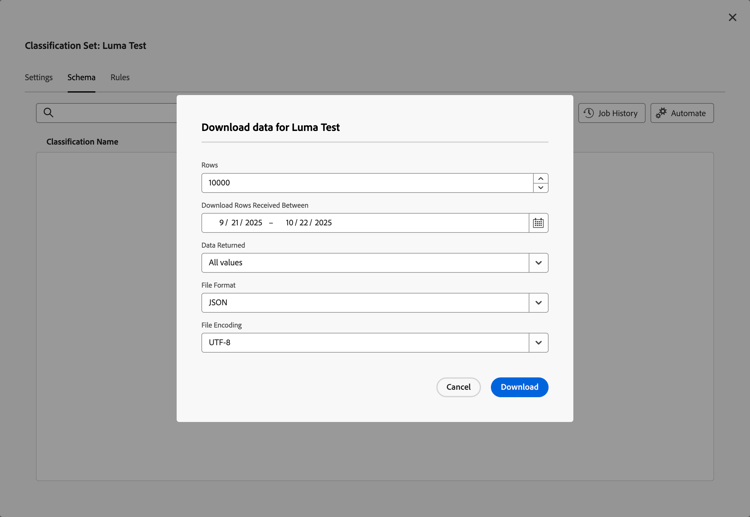
Task: Decrease the Rows value with down arrow
Action: pos(540,188)
